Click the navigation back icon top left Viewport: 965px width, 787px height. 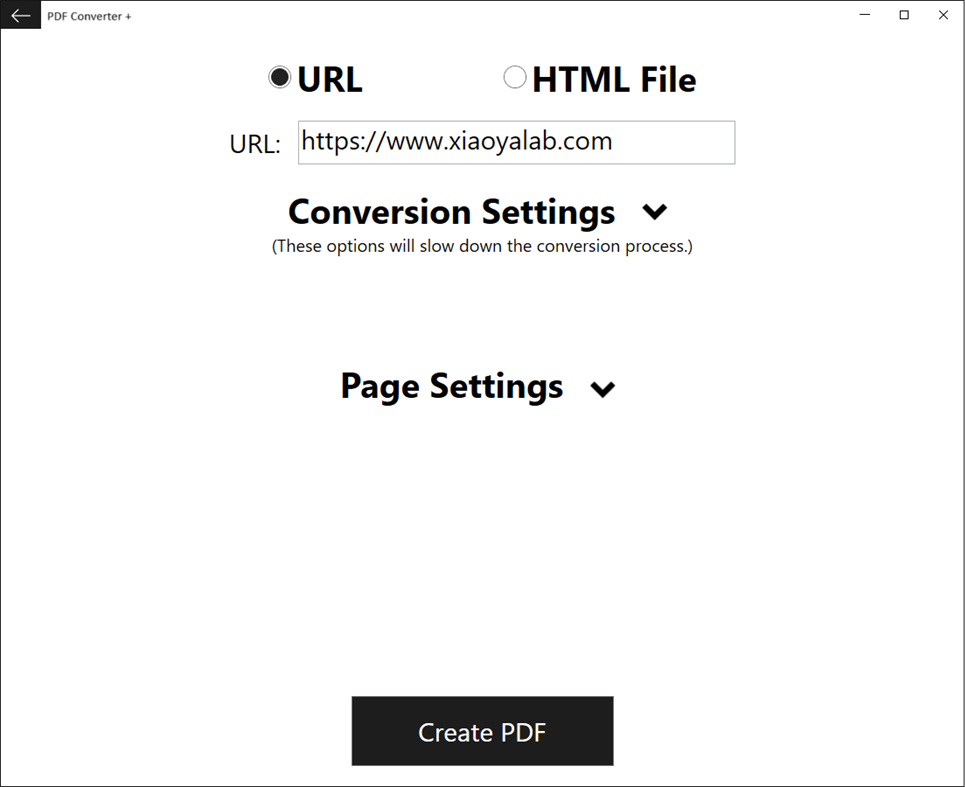coord(20,15)
